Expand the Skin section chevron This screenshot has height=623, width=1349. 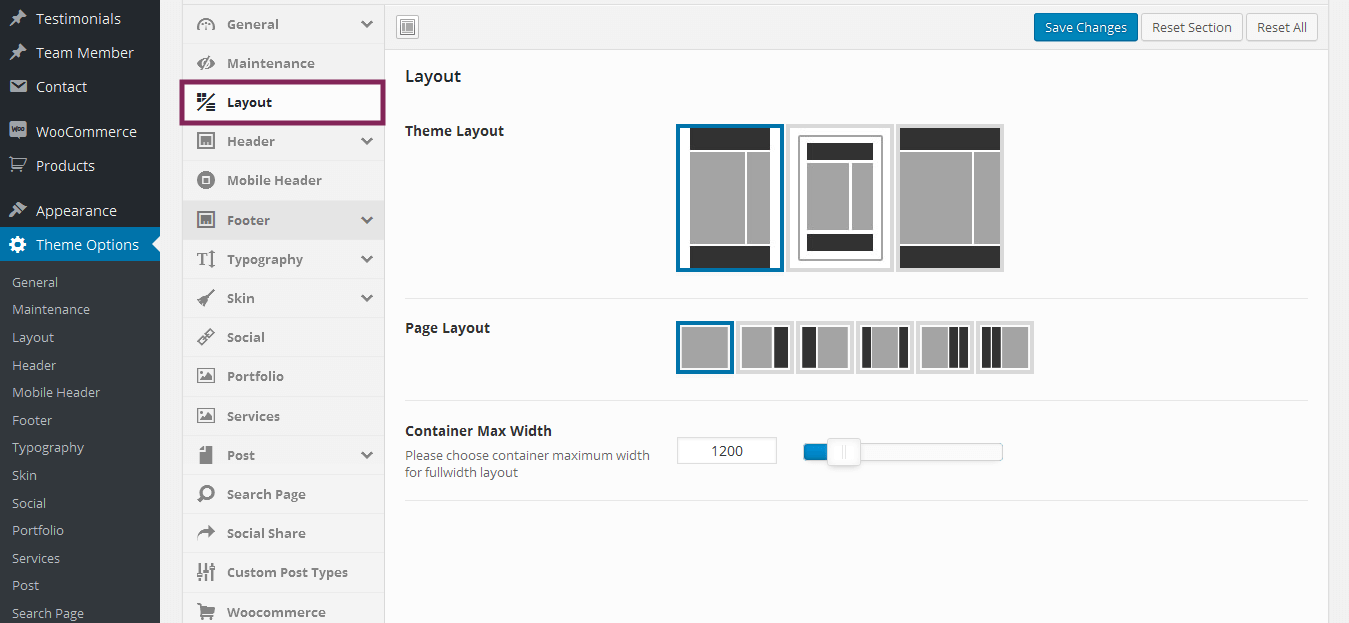pos(367,298)
